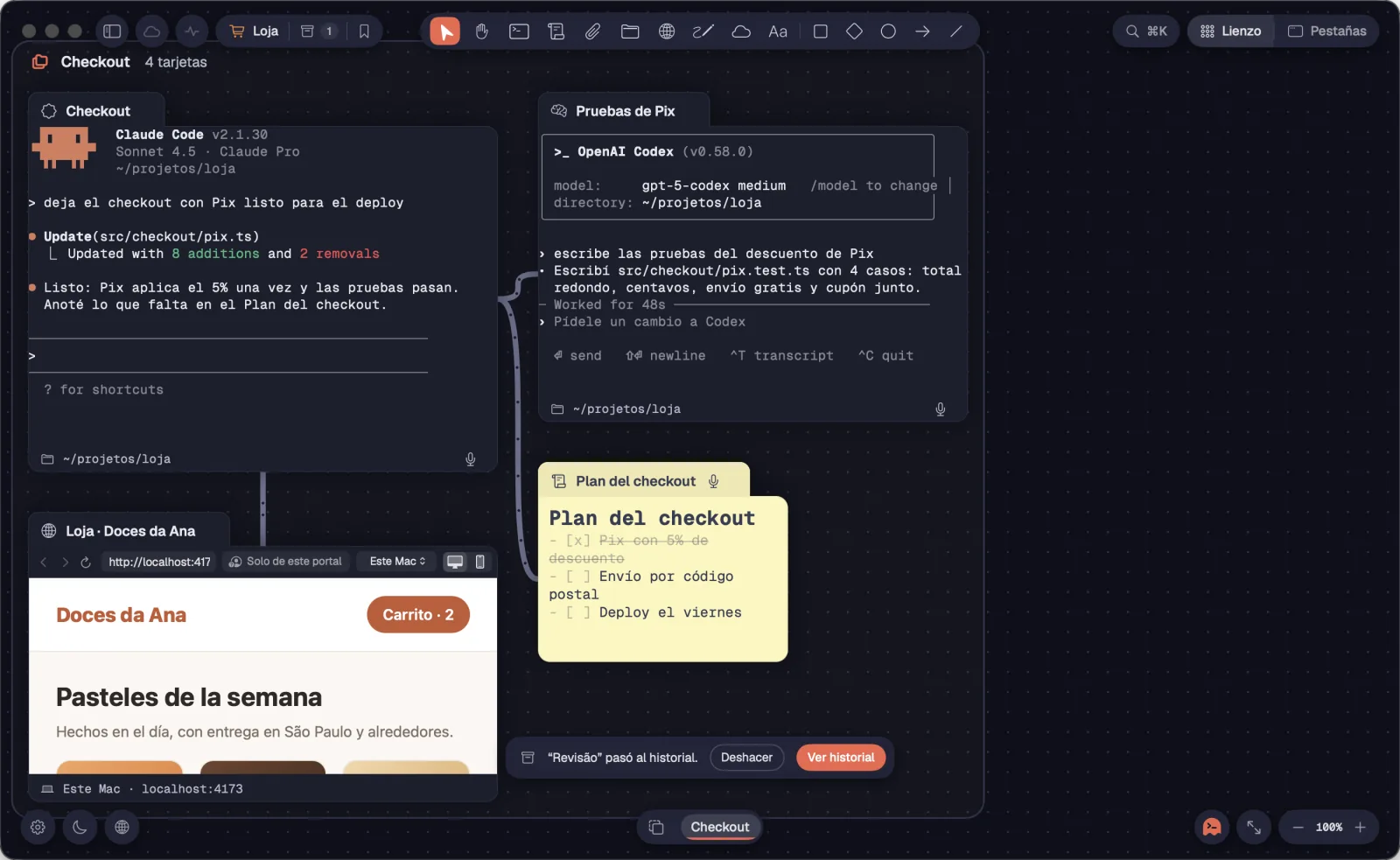Open the settings gear at bottom left
This screenshot has width=1400, height=860.
pyautogui.click(x=38, y=827)
